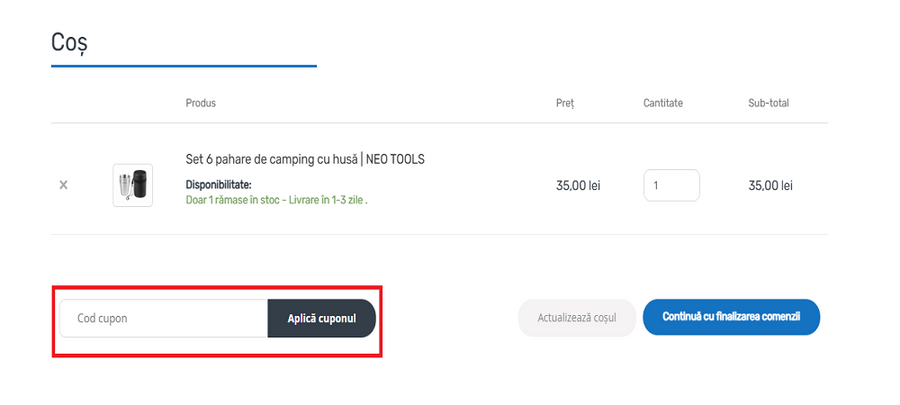Click the unit price under Preț

[578, 185]
